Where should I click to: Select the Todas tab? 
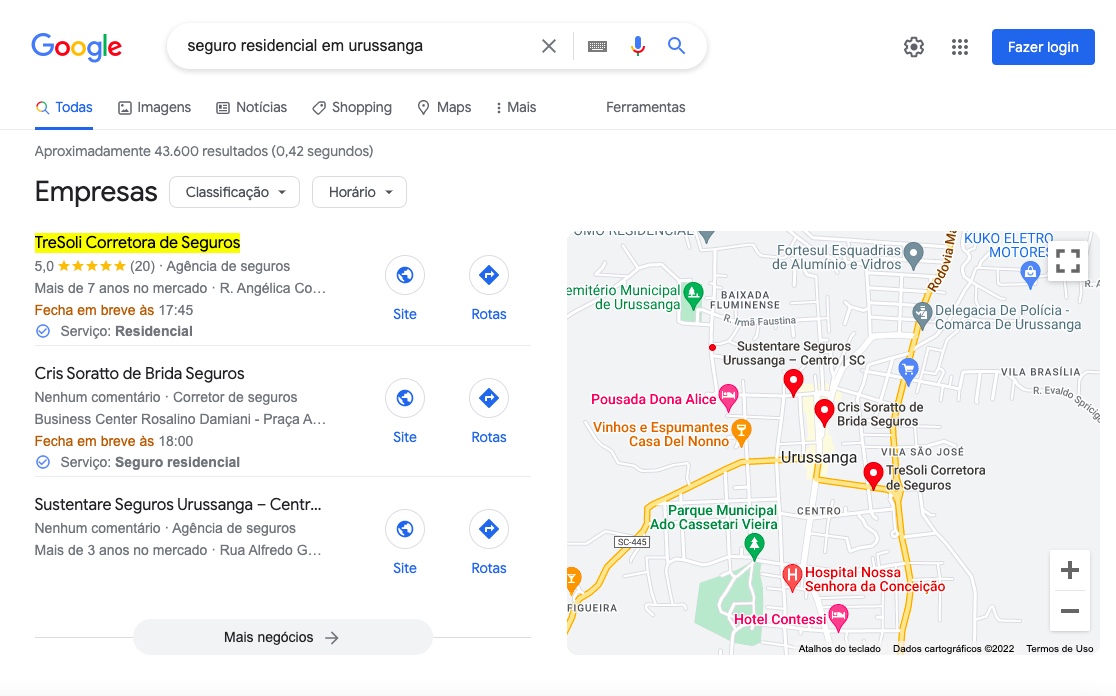[64, 107]
